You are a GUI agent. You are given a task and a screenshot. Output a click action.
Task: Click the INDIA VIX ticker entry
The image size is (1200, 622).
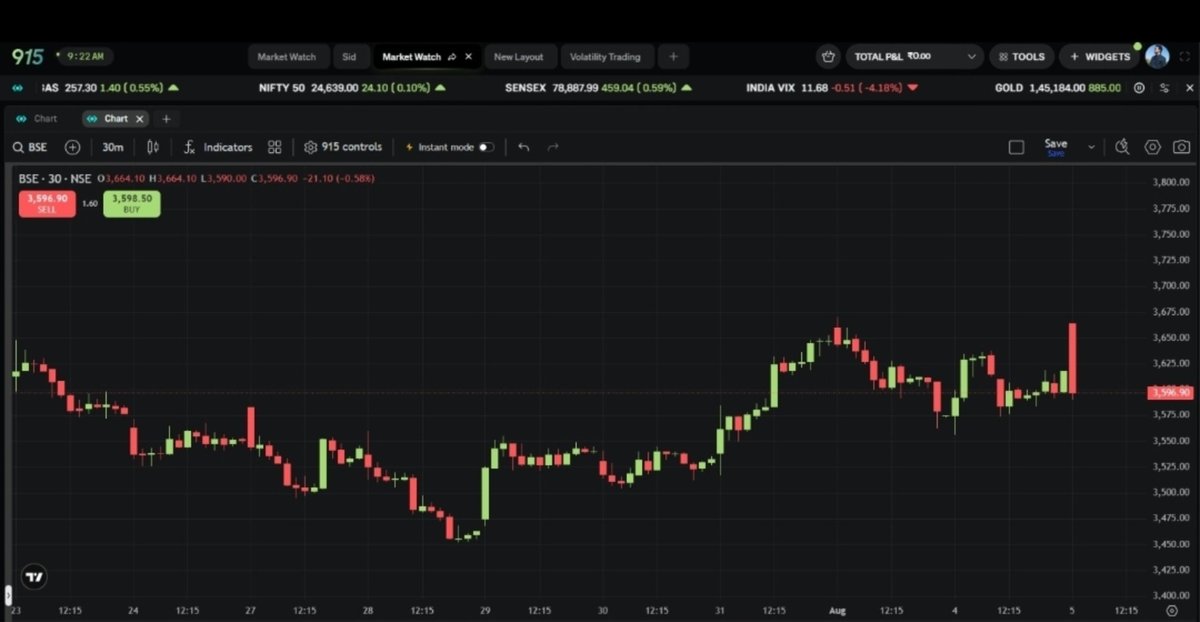click(x=832, y=88)
